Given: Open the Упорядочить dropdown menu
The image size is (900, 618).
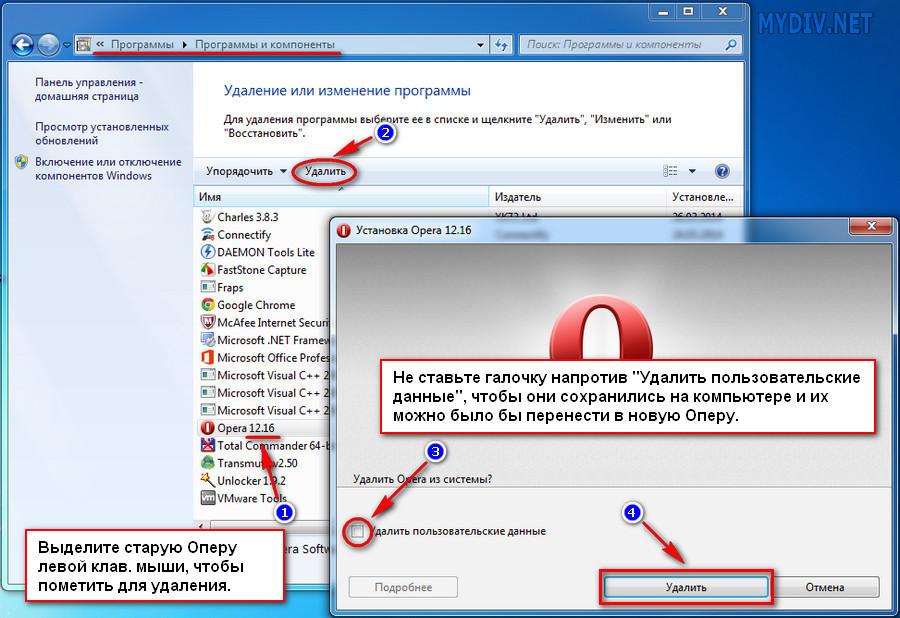Looking at the screenshot, I should coord(246,171).
